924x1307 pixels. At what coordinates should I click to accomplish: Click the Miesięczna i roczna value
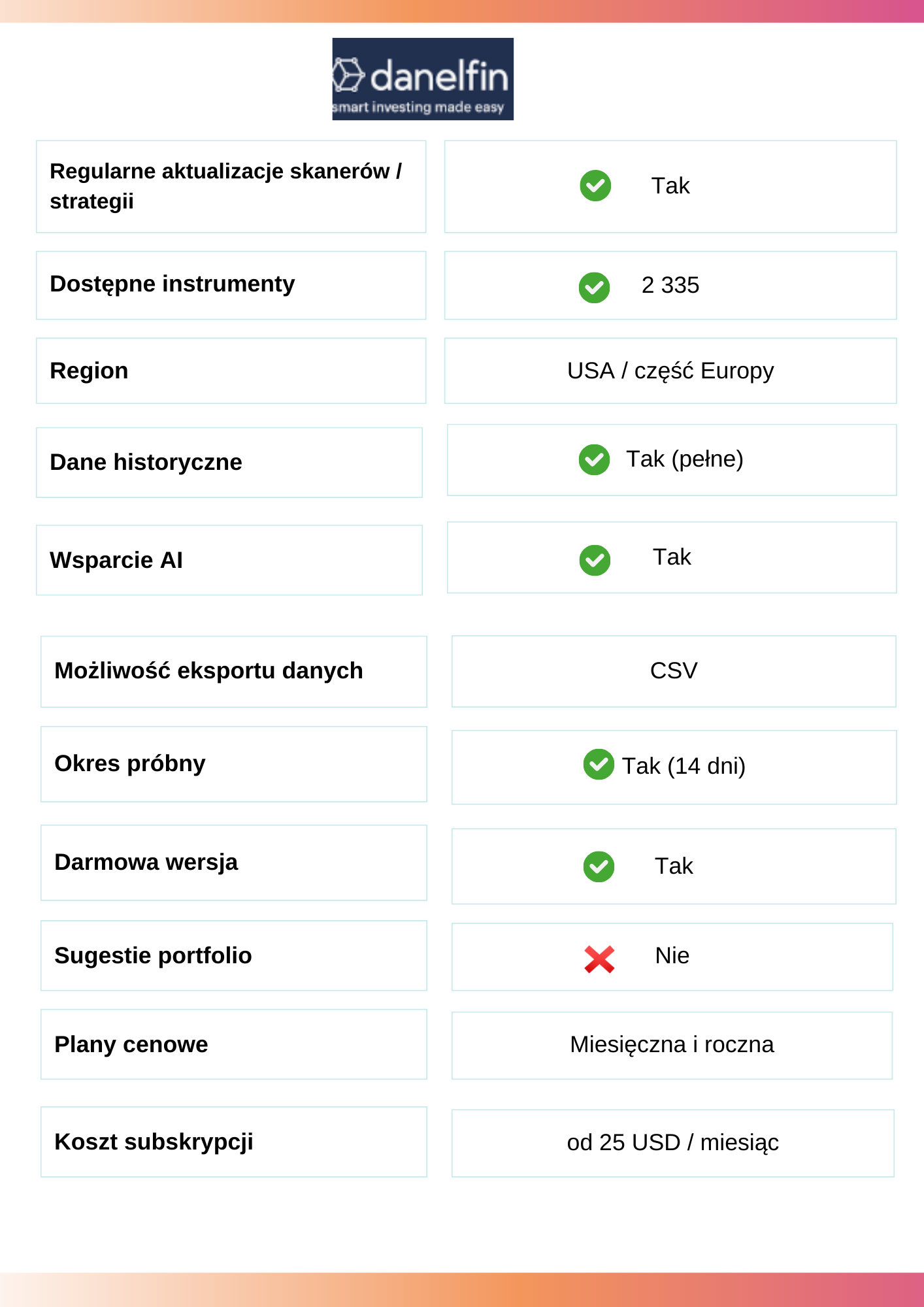[x=672, y=1046]
